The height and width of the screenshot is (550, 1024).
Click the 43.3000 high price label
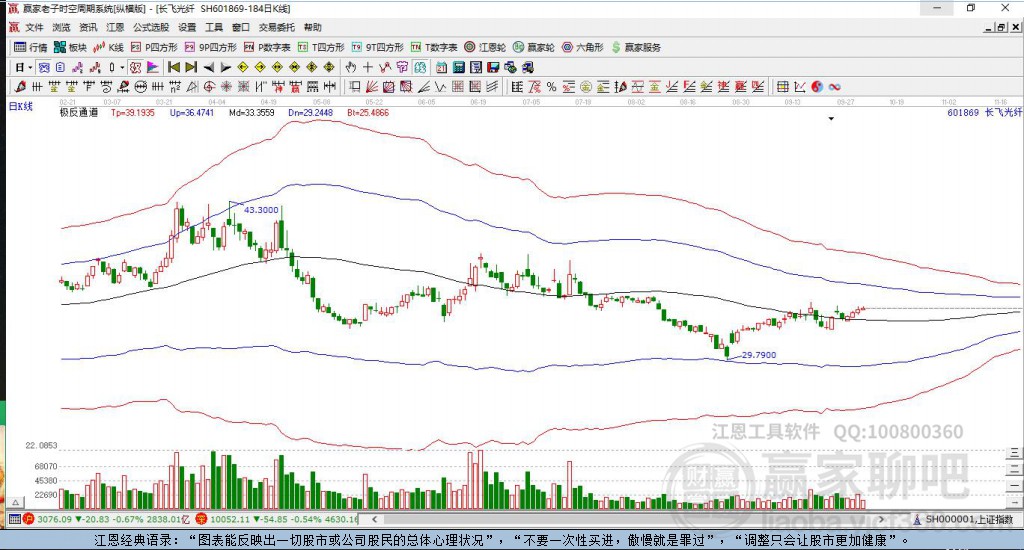coord(261,210)
